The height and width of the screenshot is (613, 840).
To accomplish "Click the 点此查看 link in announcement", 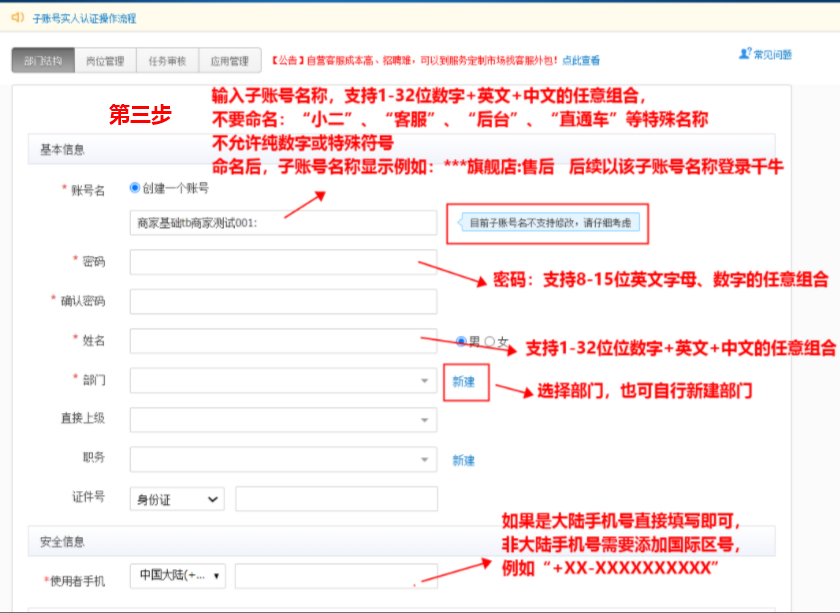I will (581, 61).
